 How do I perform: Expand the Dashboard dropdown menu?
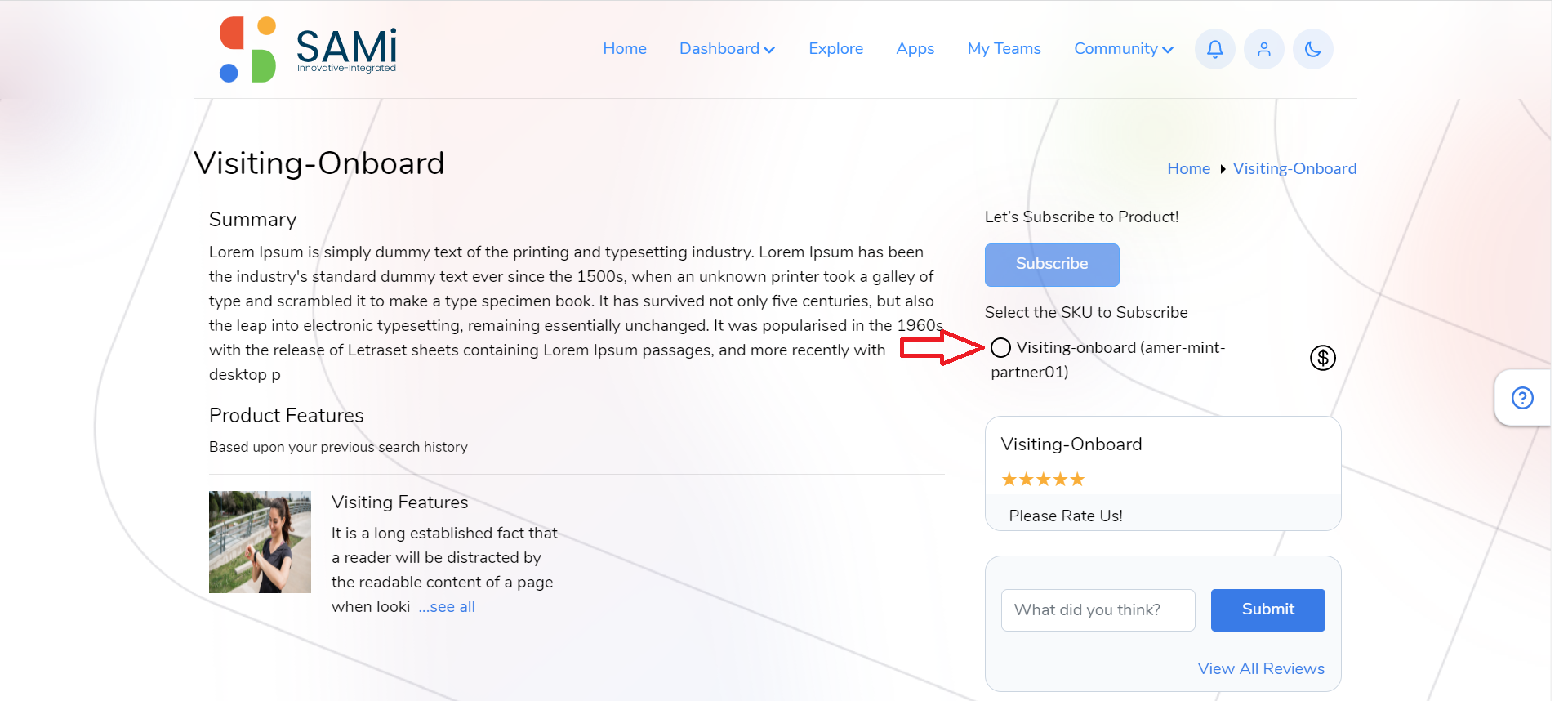pyautogui.click(x=727, y=49)
